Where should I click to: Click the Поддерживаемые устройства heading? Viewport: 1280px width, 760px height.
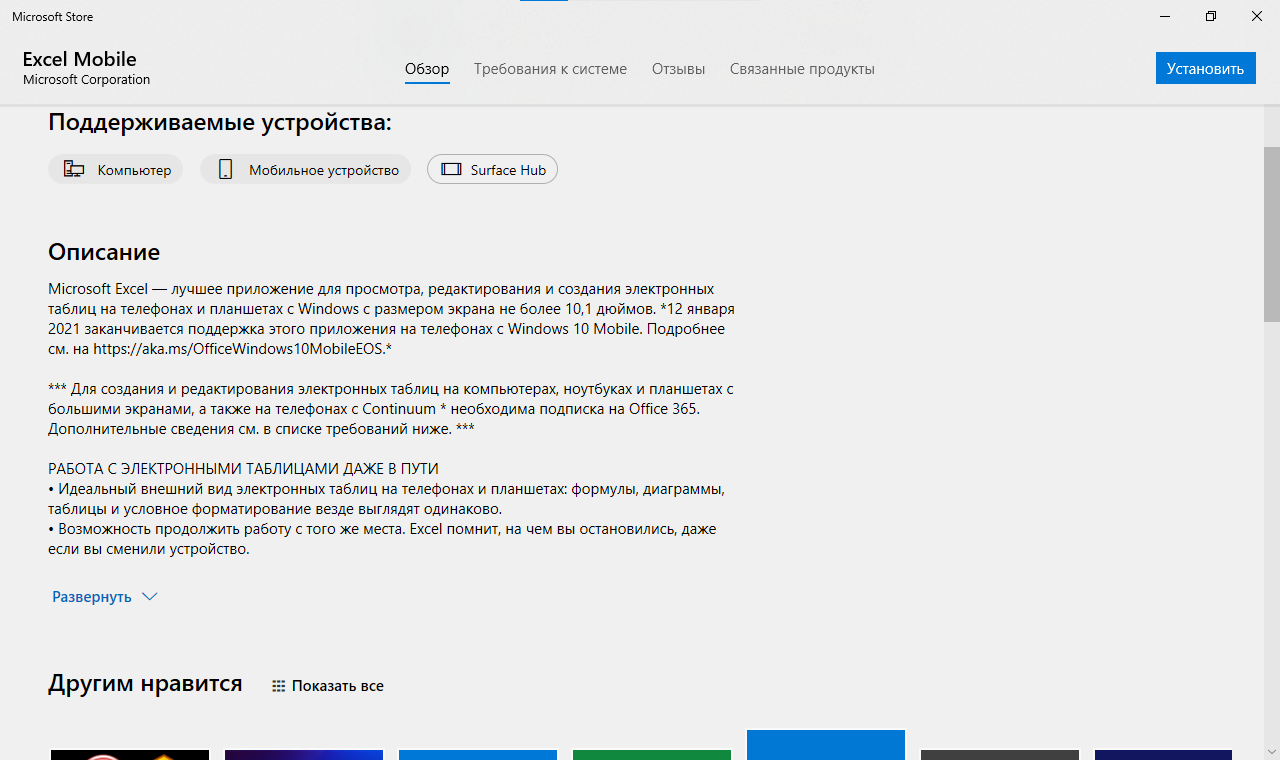tap(220, 123)
